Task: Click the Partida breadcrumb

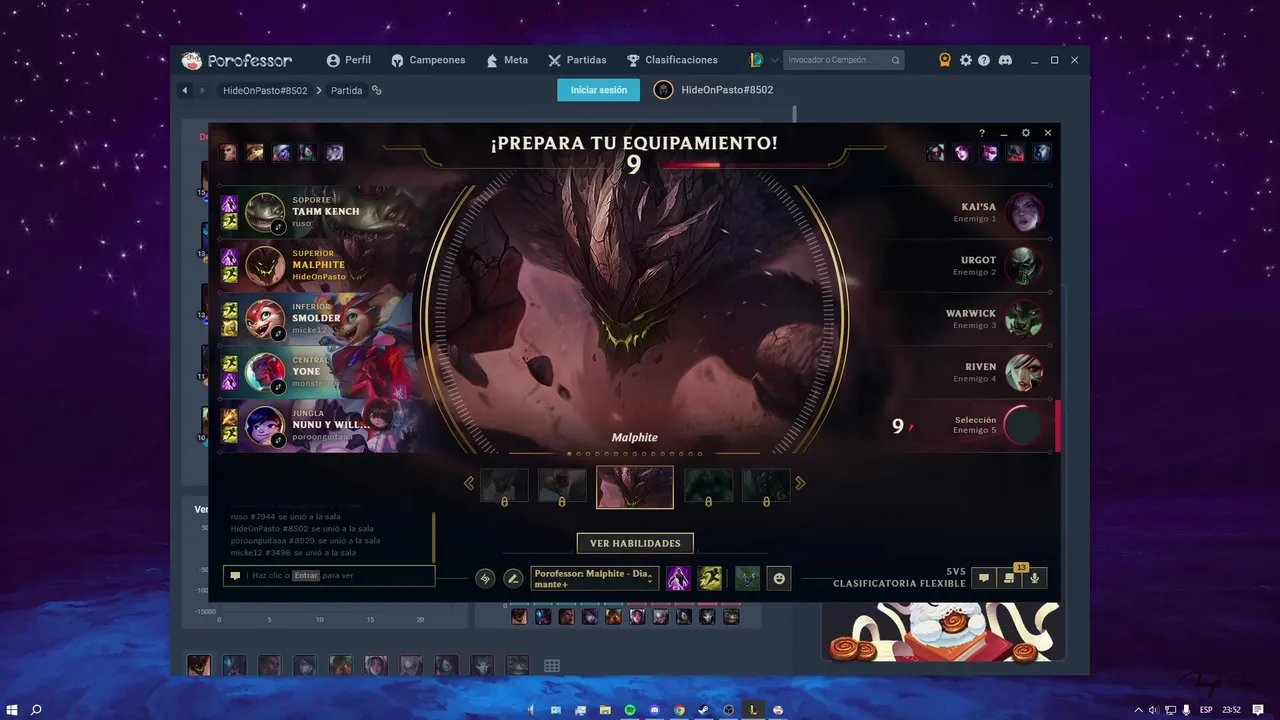Action: click(346, 90)
